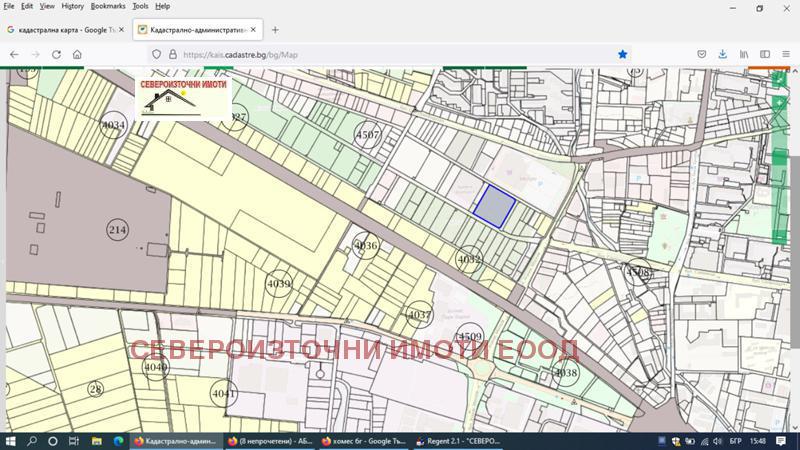Toggle the sidebar view icon

tap(765, 54)
